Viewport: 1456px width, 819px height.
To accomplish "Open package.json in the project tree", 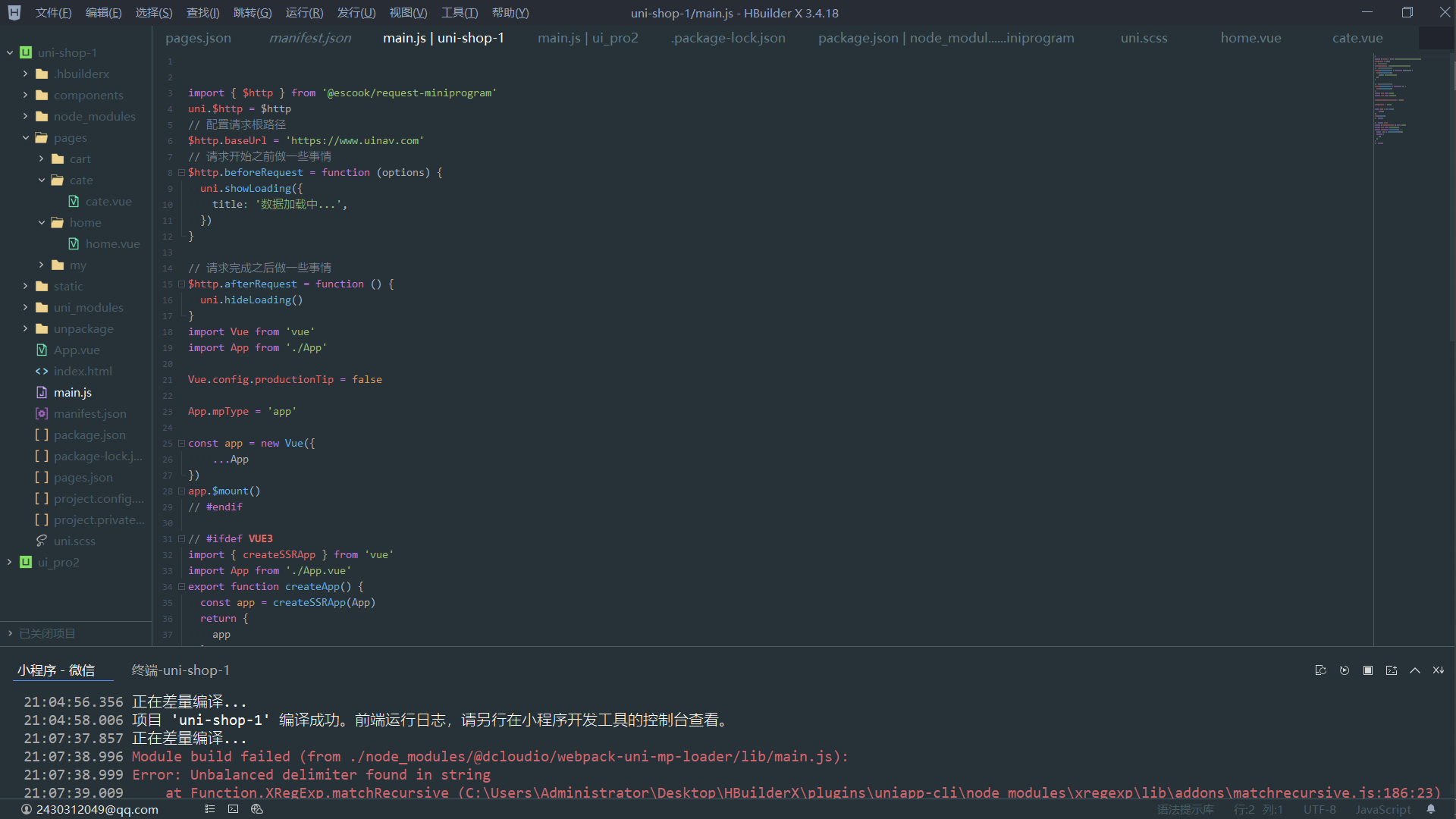I will (x=89, y=435).
